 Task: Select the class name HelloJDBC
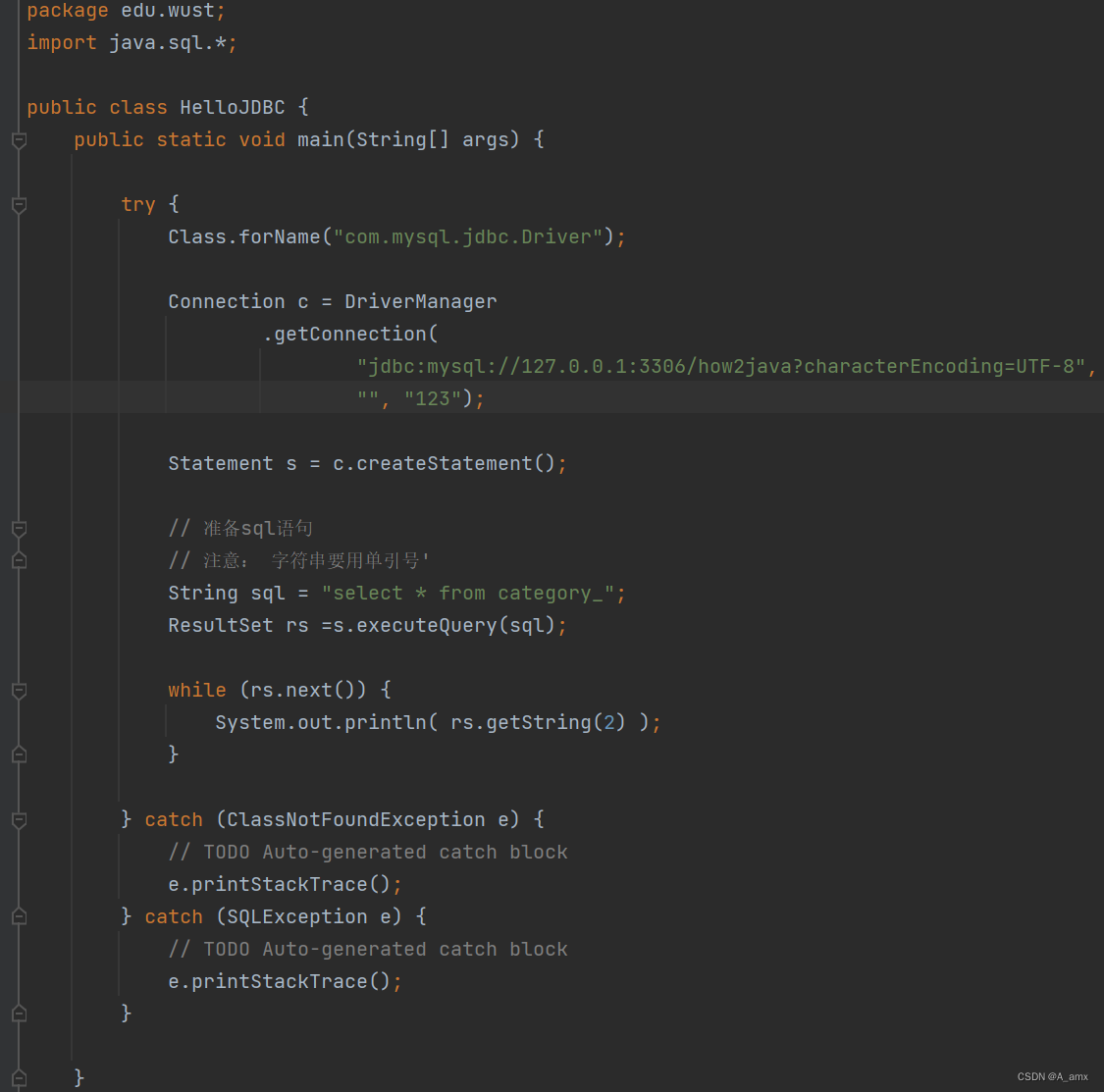233,107
